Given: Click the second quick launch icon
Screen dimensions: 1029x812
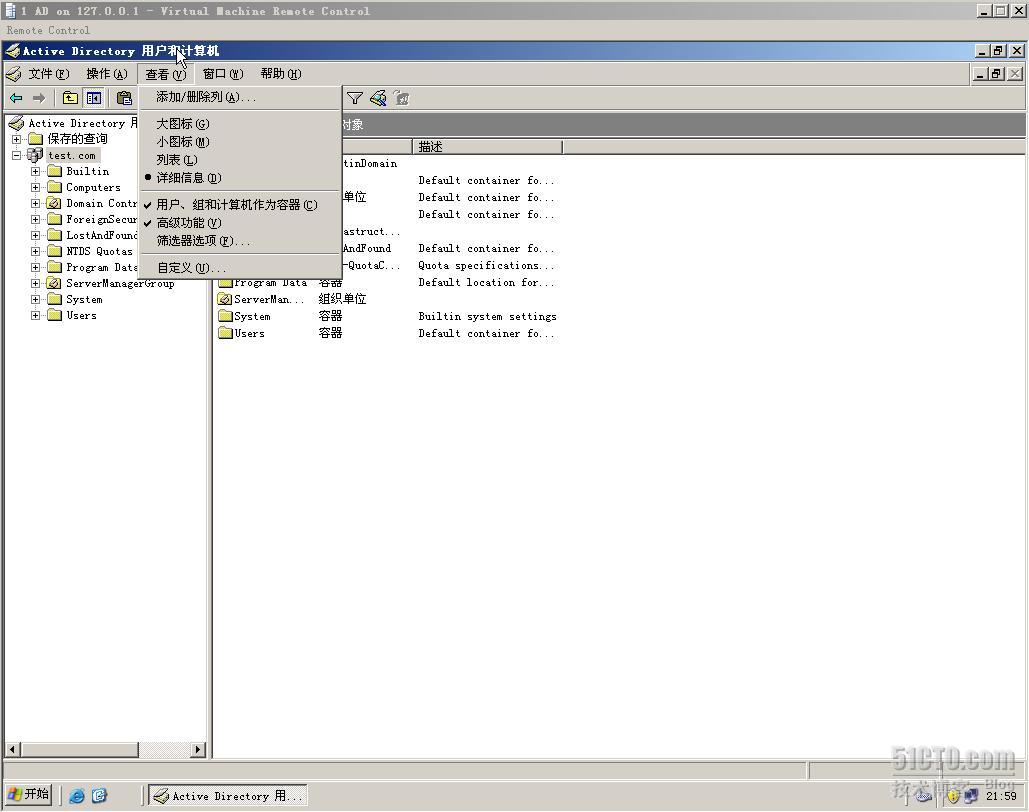Looking at the screenshot, I should pos(99,796).
